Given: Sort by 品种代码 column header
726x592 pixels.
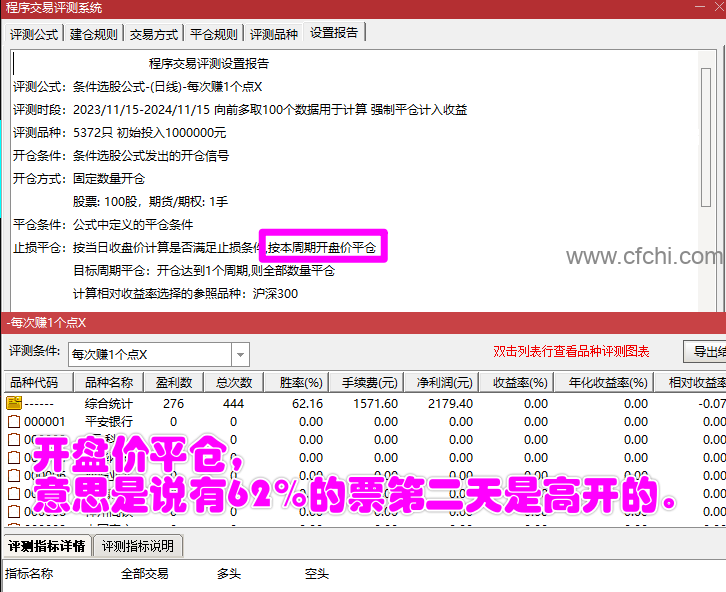Looking at the screenshot, I should coord(39,382).
